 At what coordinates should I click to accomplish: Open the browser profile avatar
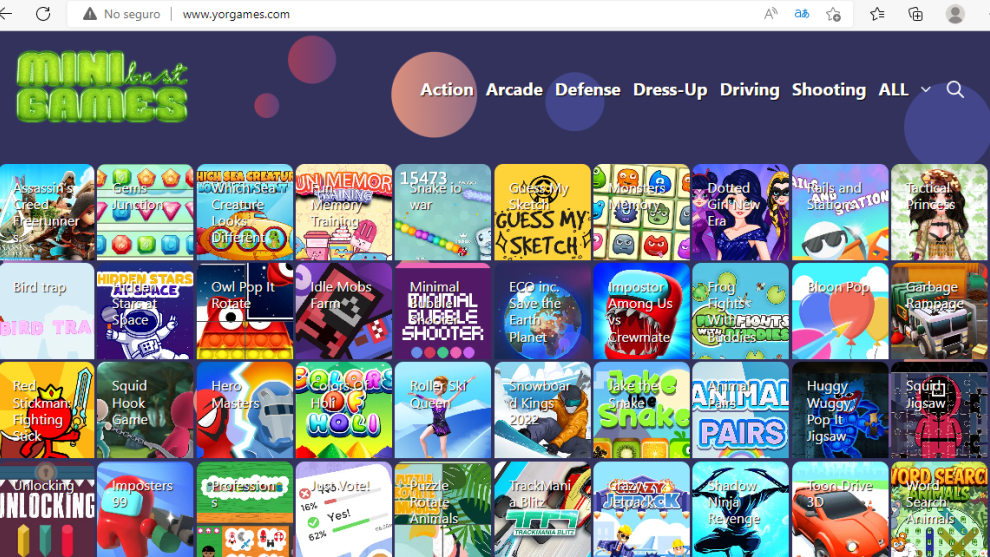955,14
